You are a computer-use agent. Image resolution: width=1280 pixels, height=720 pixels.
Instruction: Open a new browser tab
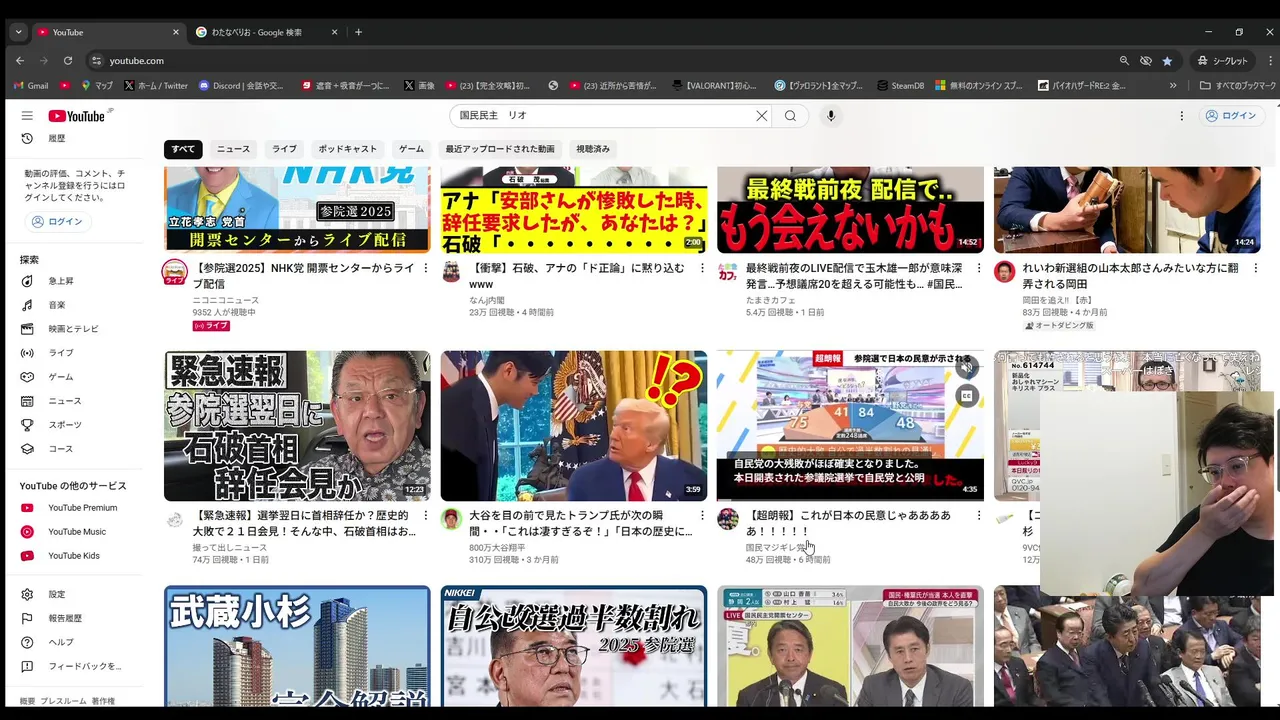(x=358, y=32)
